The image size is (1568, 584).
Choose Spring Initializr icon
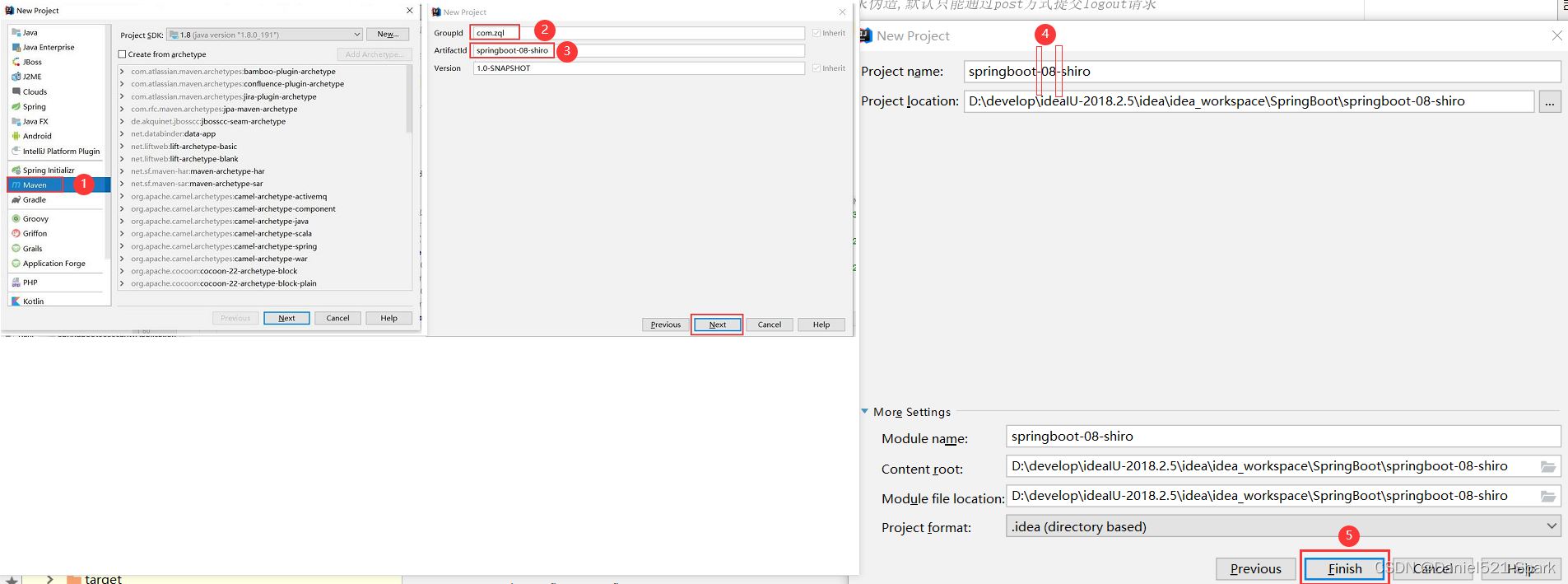tap(16, 171)
